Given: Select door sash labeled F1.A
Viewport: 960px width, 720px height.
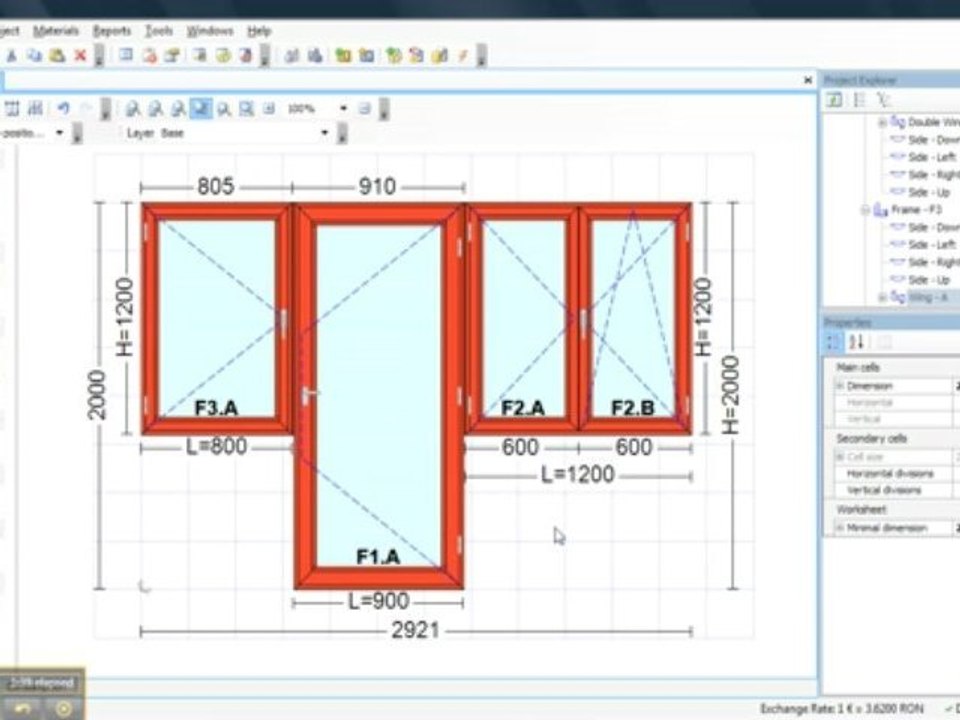Looking at the screenshot, I should (378, 396).
